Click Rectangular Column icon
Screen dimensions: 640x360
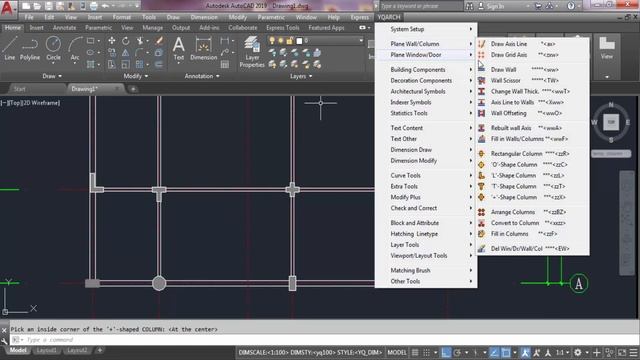[x=482, y=153]
